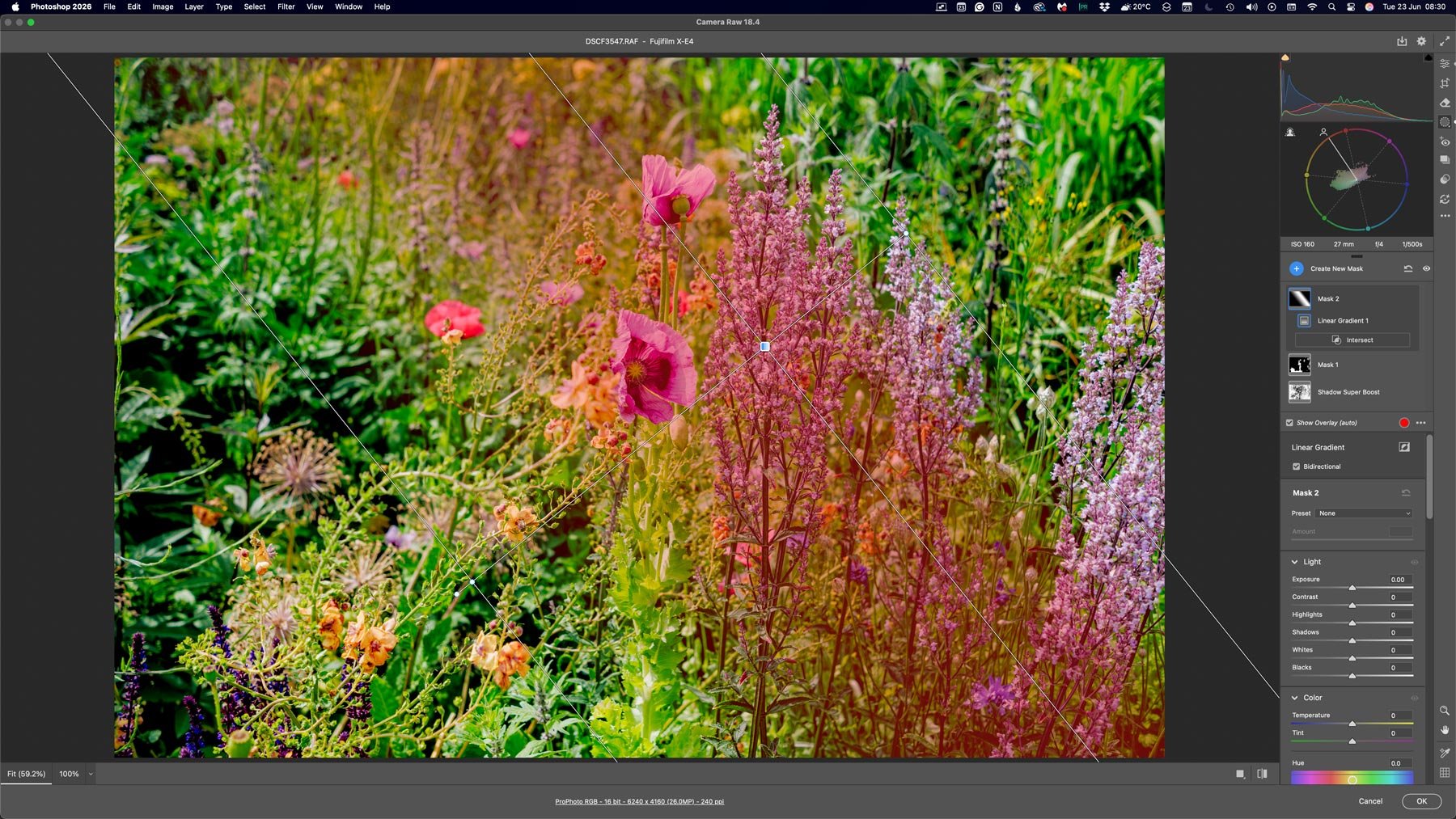1456x819 pixels.
Task: Toggle Show Overlay (auto) checkbox
Action: [1289, 423]
